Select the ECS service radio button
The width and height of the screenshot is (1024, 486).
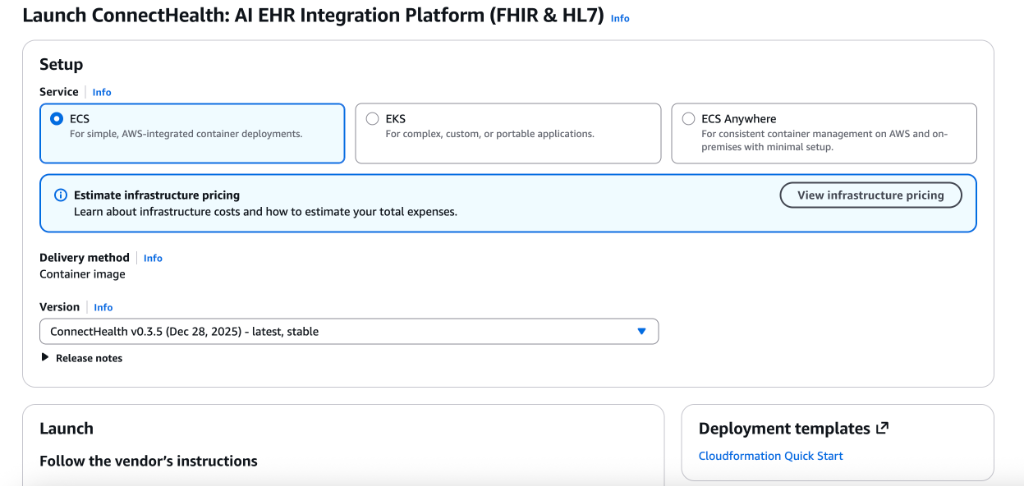[56, 118]
